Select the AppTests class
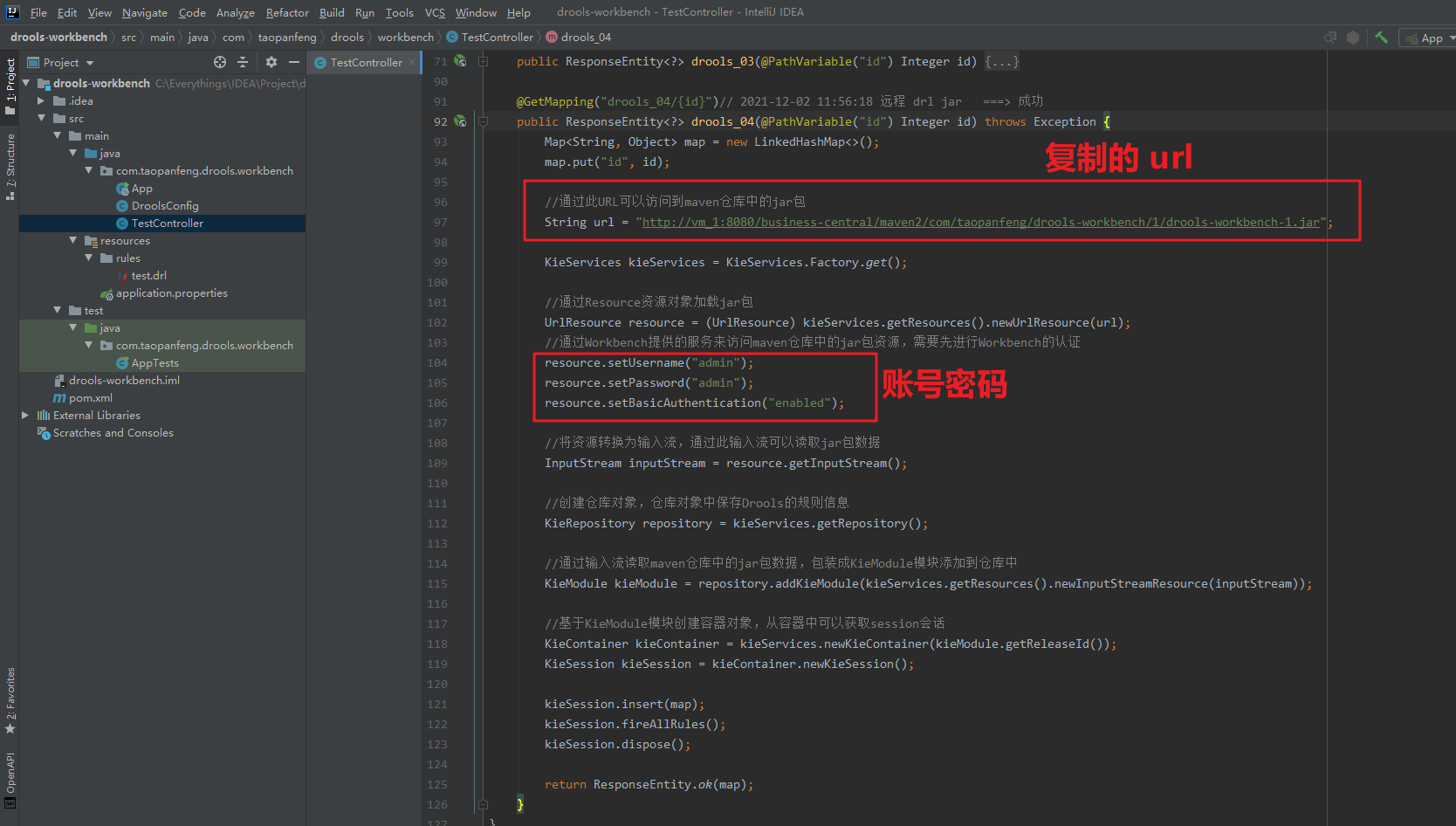Screen dimensions: 1456x826 pyautogui.click(x=155, y=362)
